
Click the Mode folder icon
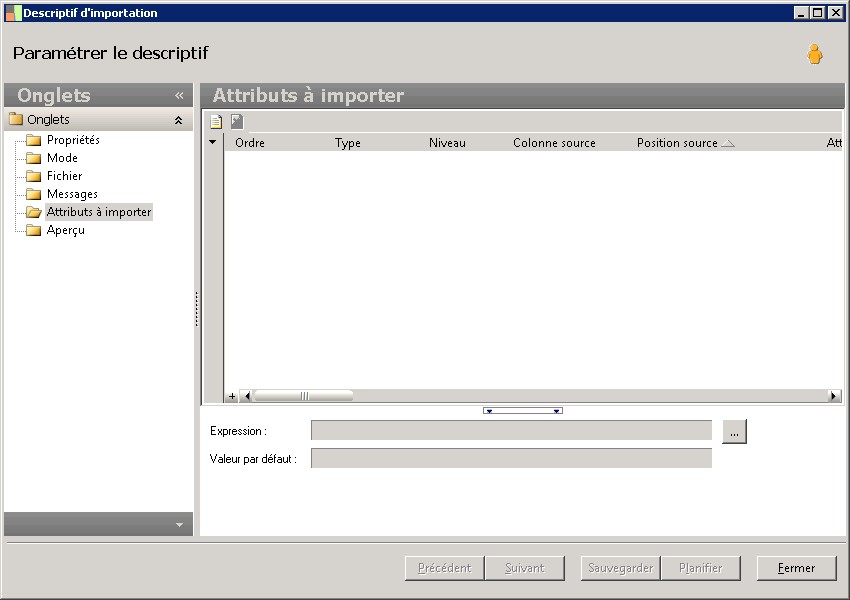pos(34,158)
